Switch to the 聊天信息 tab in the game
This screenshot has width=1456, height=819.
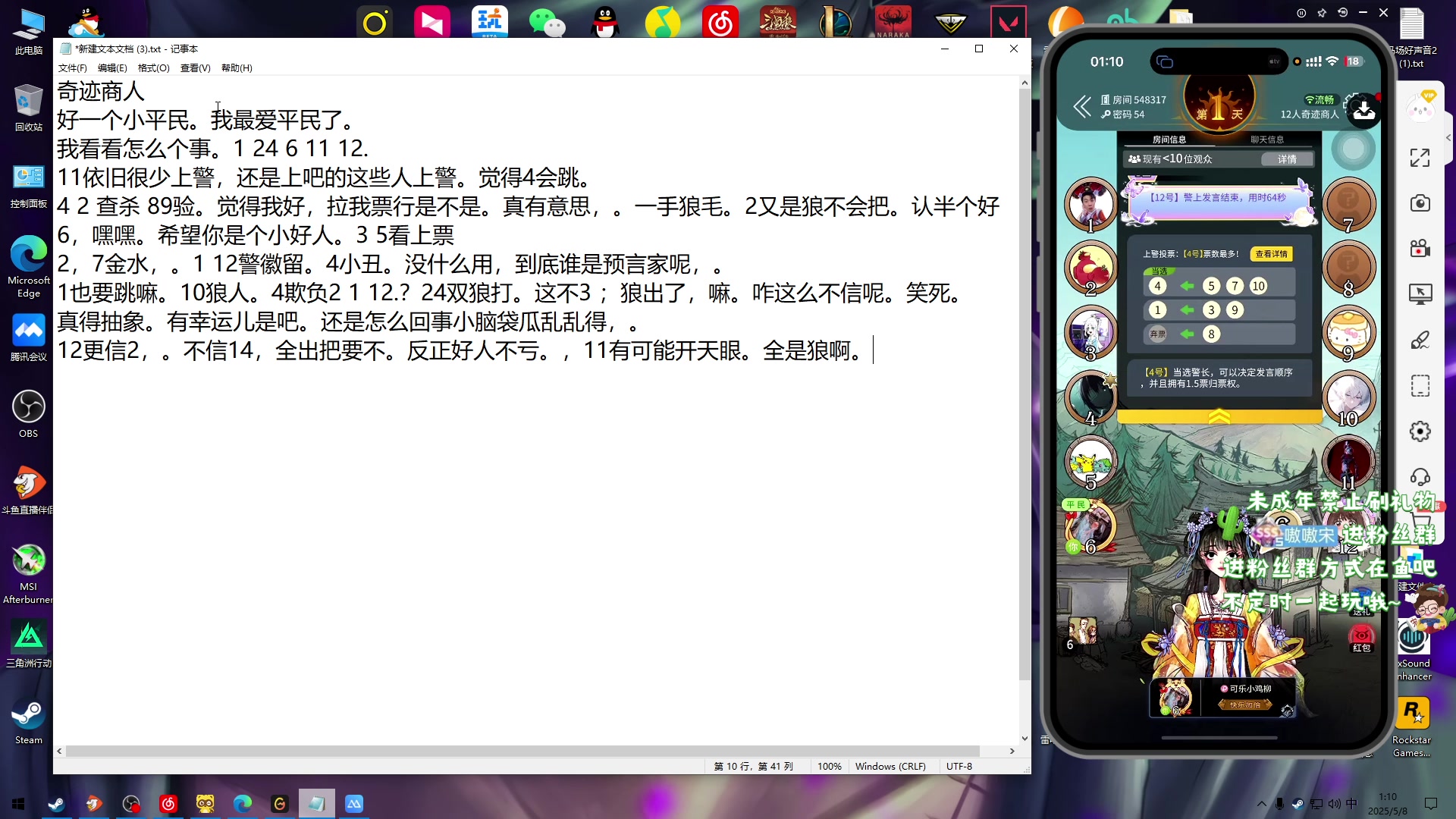point(1266,140)
